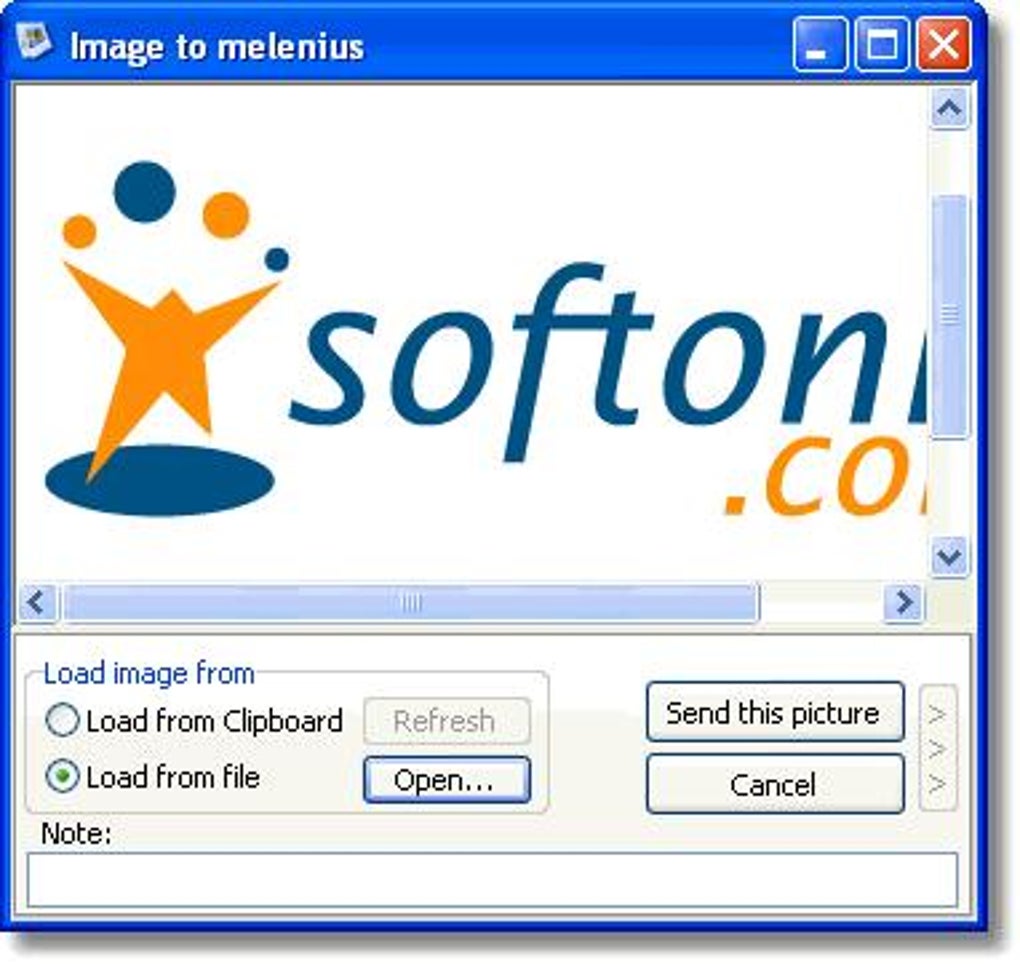Click inside the Note text field
The image size is (1020, 964).
click(492, 880)
